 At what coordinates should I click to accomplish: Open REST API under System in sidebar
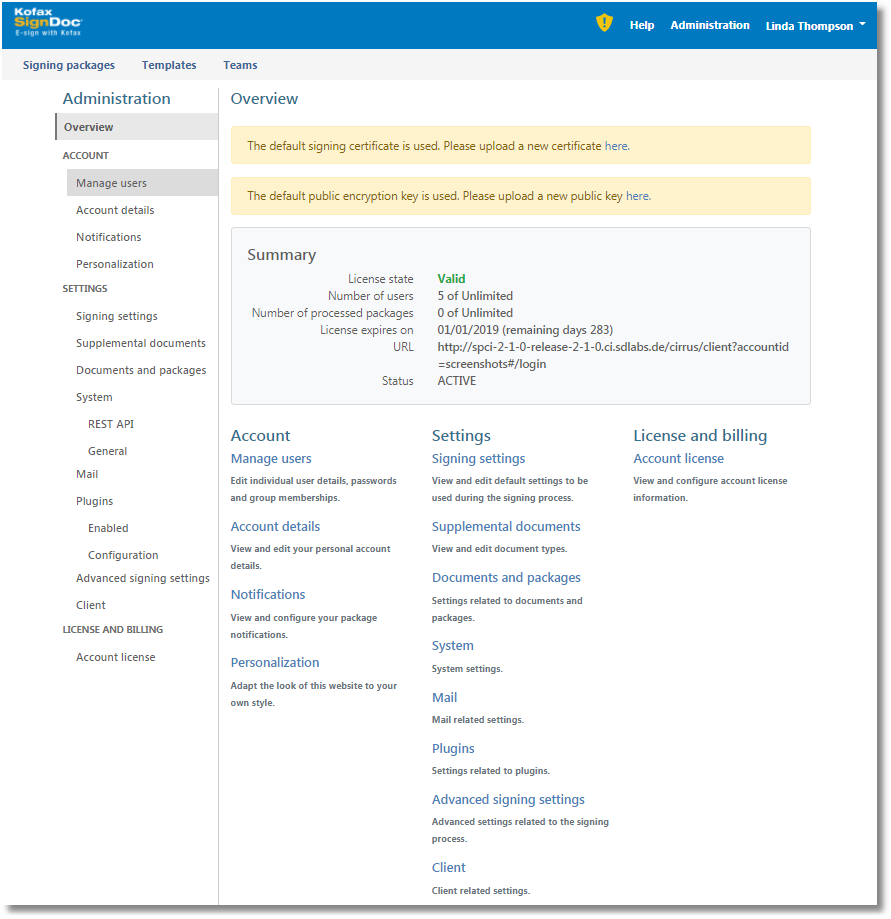111,424
